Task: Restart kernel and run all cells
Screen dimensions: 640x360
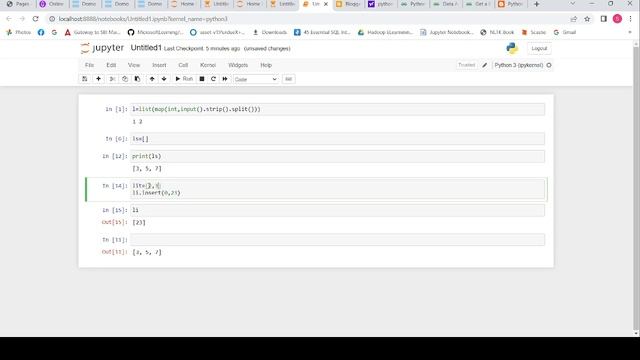Action: click(x=225, y=79)
